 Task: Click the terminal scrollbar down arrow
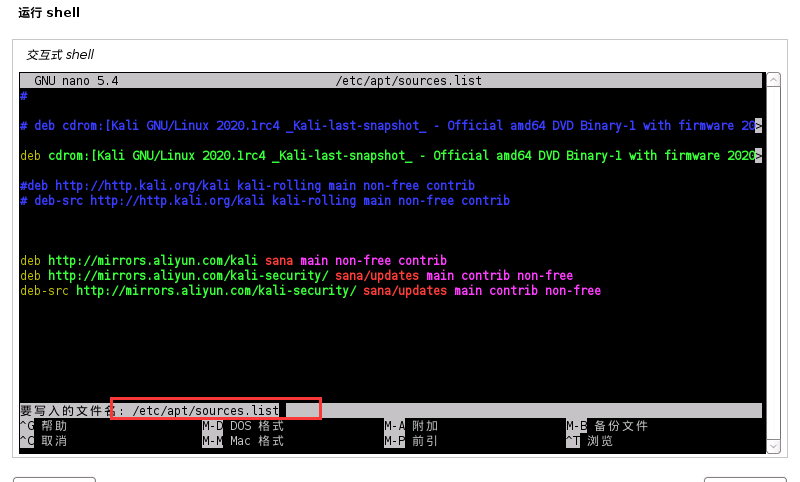(773, 446)
